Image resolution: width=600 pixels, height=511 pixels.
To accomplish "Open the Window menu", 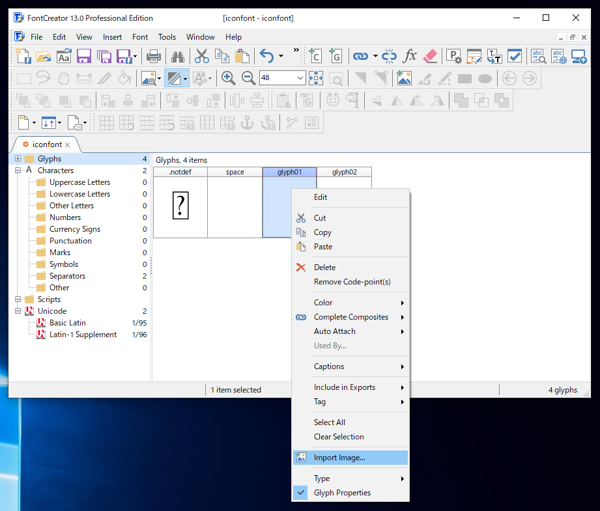I will tap(200, 37).
